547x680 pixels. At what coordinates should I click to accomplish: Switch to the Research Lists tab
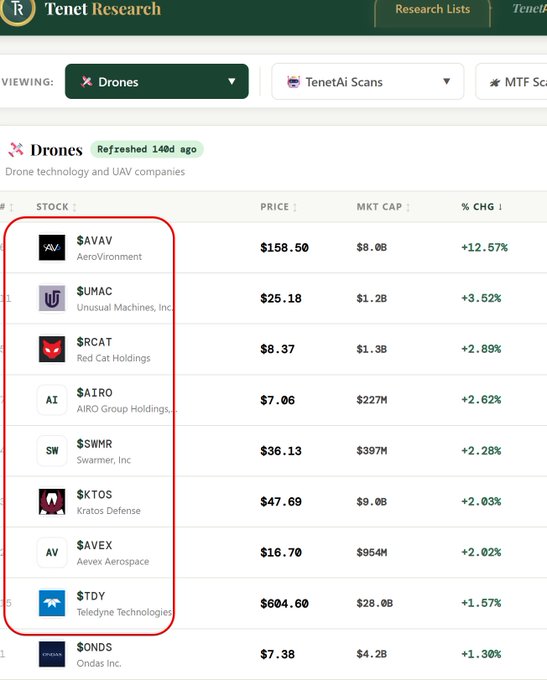click(432, 9)
